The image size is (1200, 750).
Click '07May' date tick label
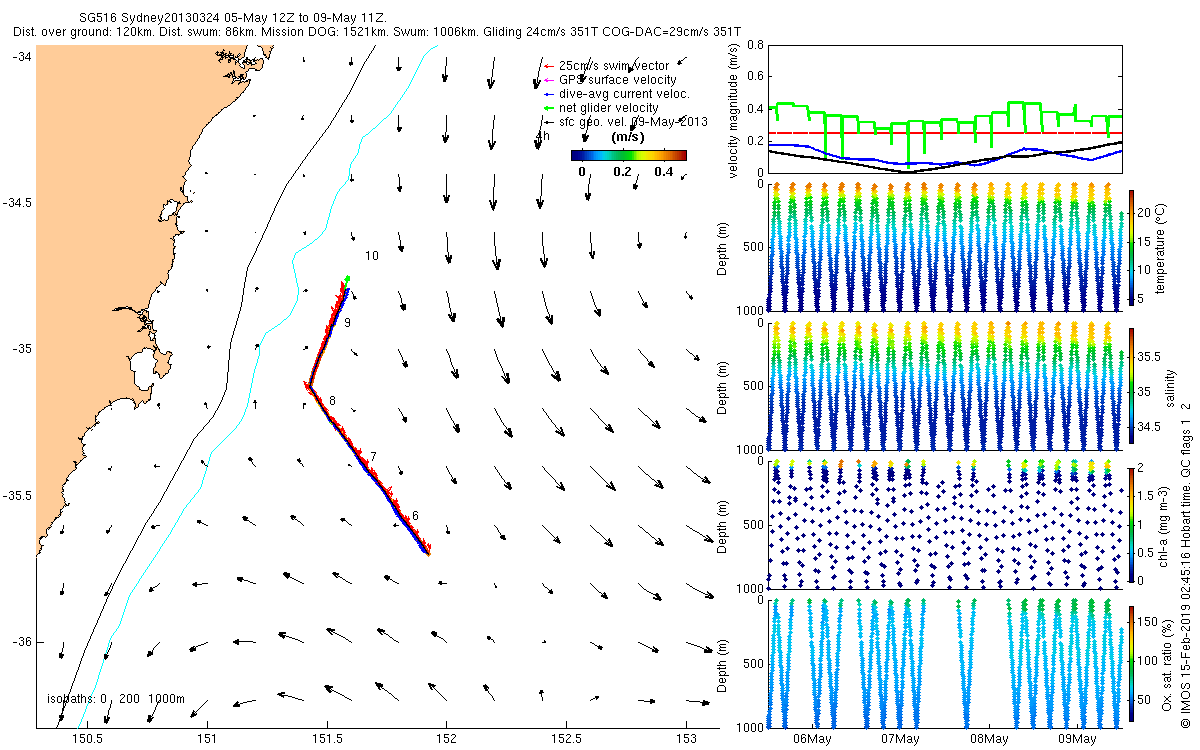pyautogui.click(x=900, y=739)
